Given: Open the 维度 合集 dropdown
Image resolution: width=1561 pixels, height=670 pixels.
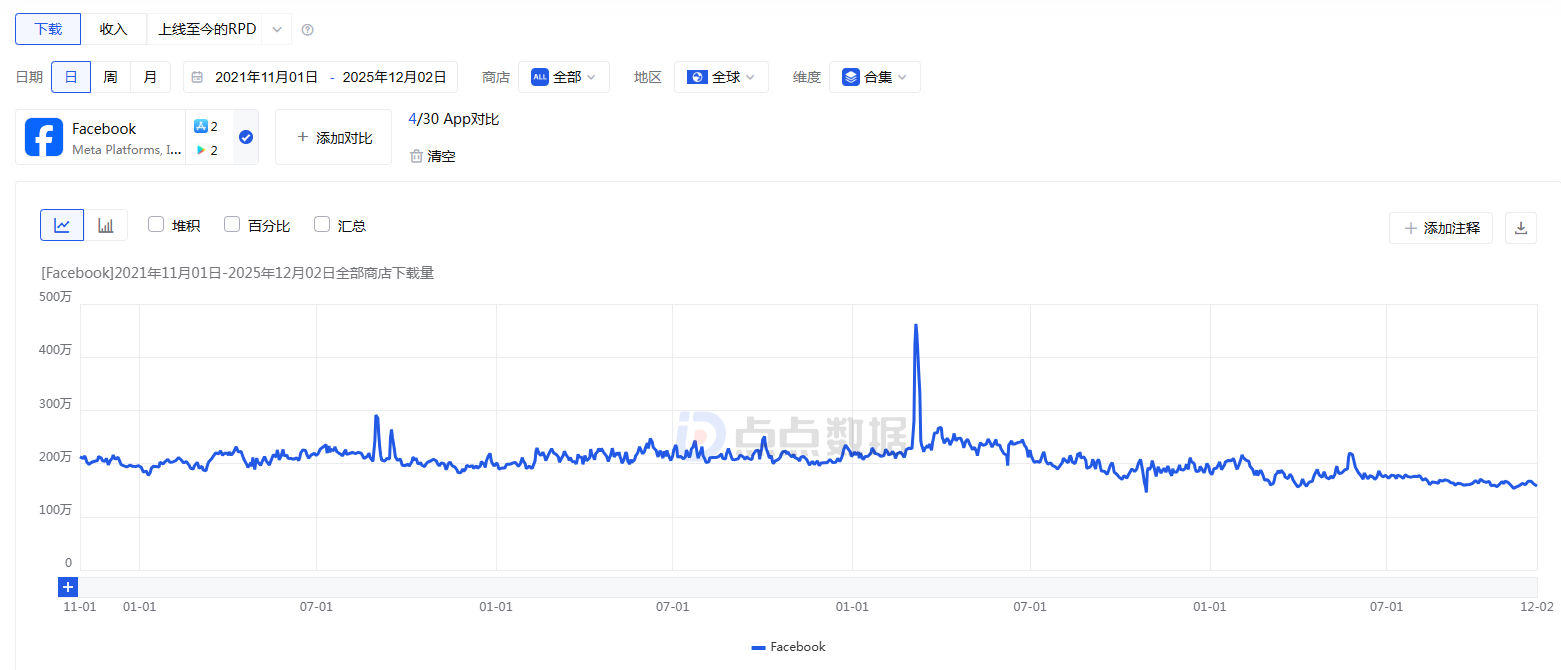Looking at the screenshot, I should [x=874, y=77].
